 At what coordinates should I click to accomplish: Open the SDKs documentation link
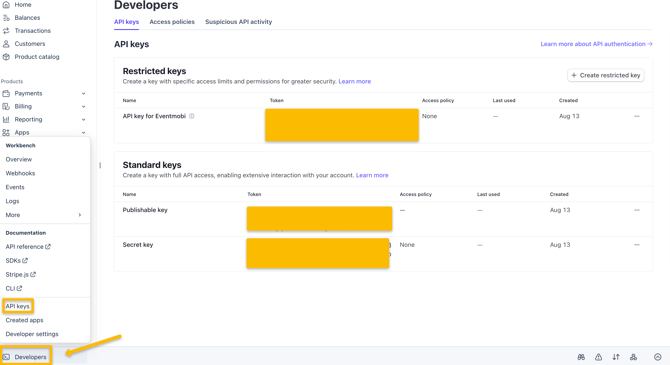coord(17,260)
